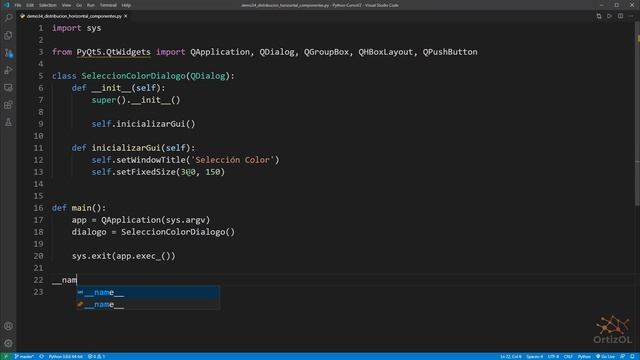Select Python interpreter version in status bar
This screenshot has height=360, width=640.
pos(65,356)
